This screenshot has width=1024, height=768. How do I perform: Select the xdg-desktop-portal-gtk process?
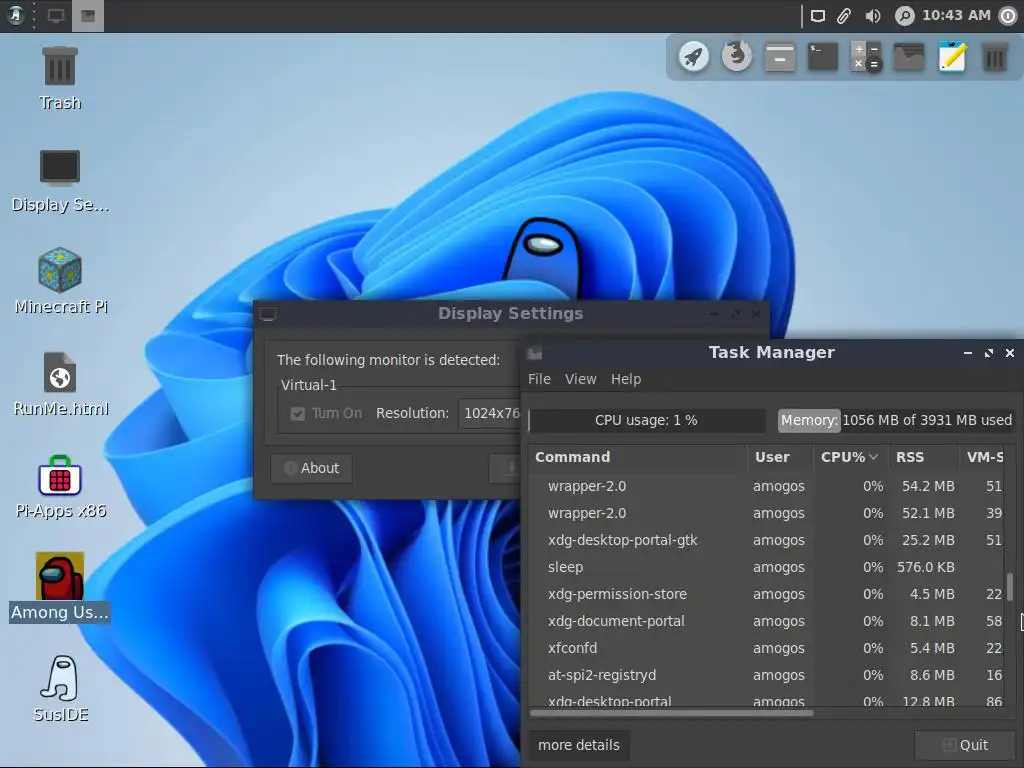pyautogui.click(x=767, y=540)
